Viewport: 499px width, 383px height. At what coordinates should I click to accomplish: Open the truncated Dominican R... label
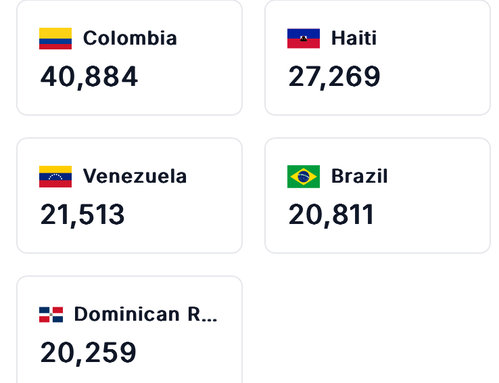click(x=146, y=314)
